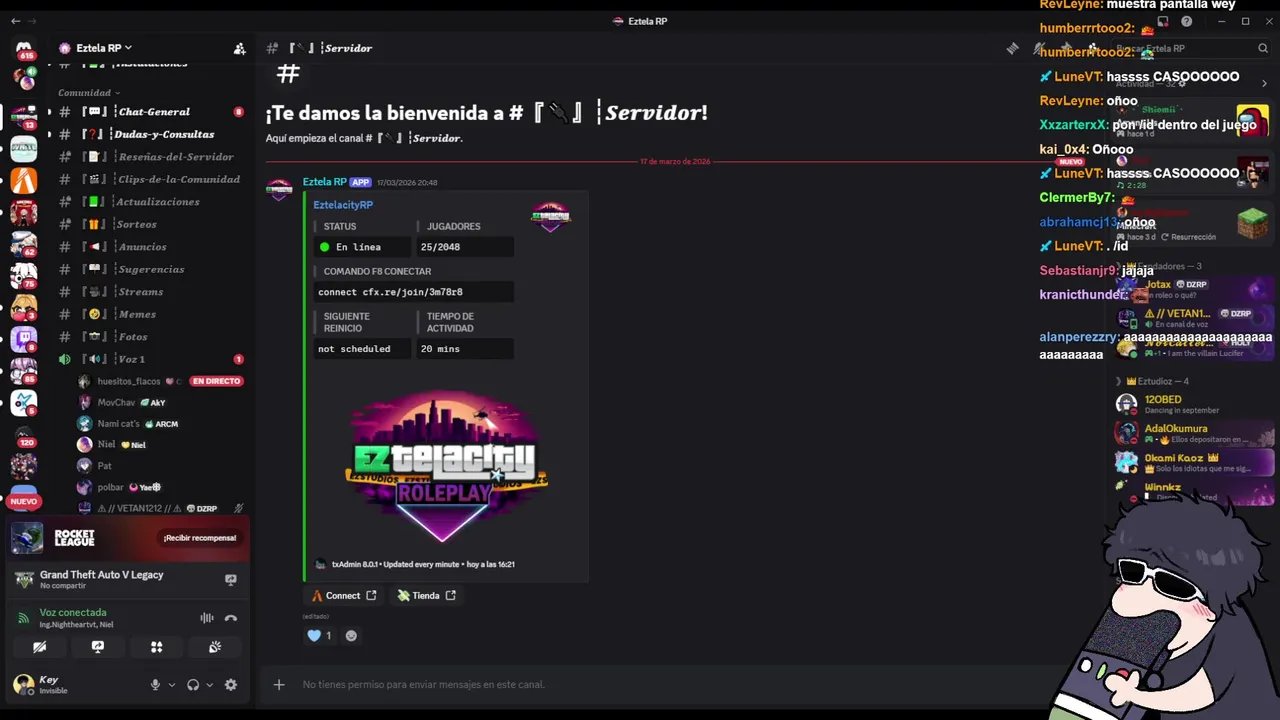Click Pat in voice channel list

[104, 466]
